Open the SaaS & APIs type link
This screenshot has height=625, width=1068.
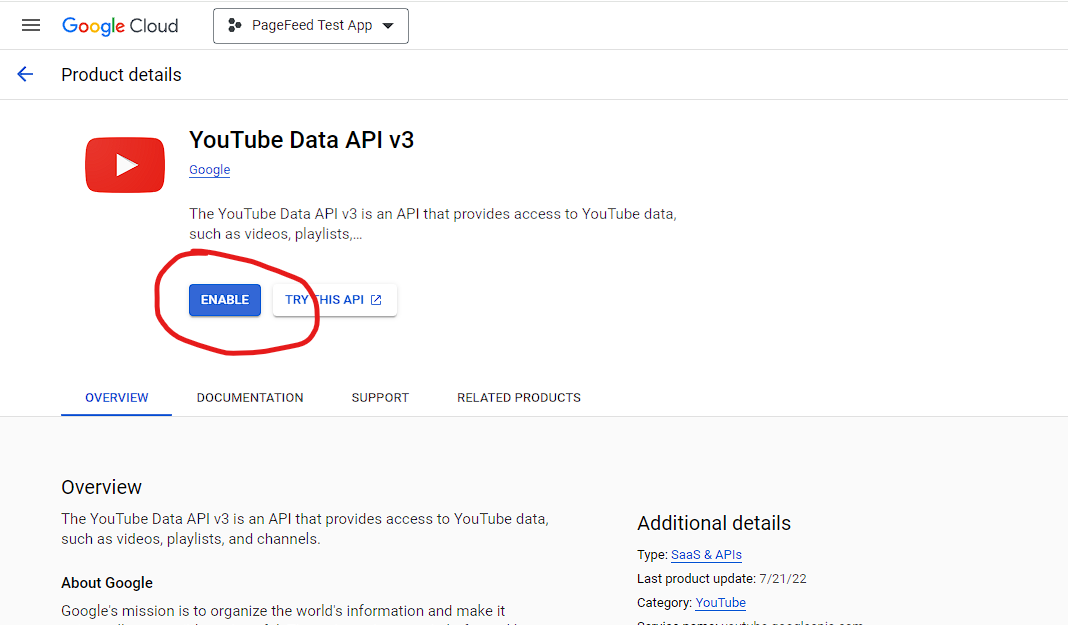tap(706, 555)
